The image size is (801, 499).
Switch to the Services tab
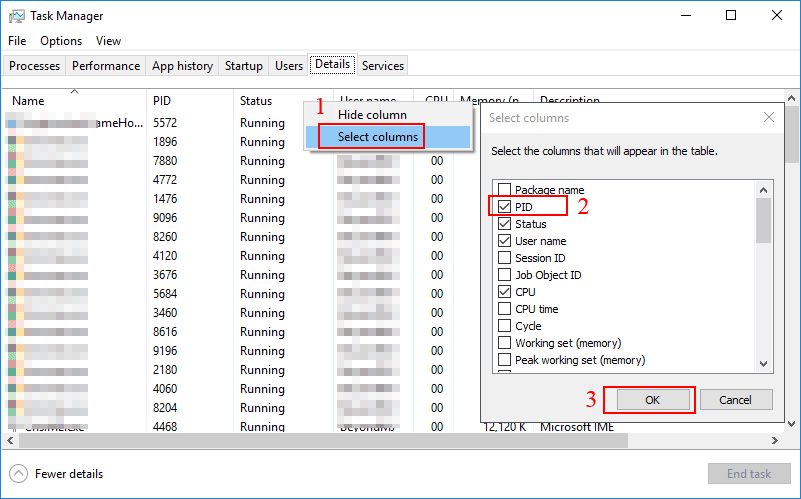coord(383,66)
